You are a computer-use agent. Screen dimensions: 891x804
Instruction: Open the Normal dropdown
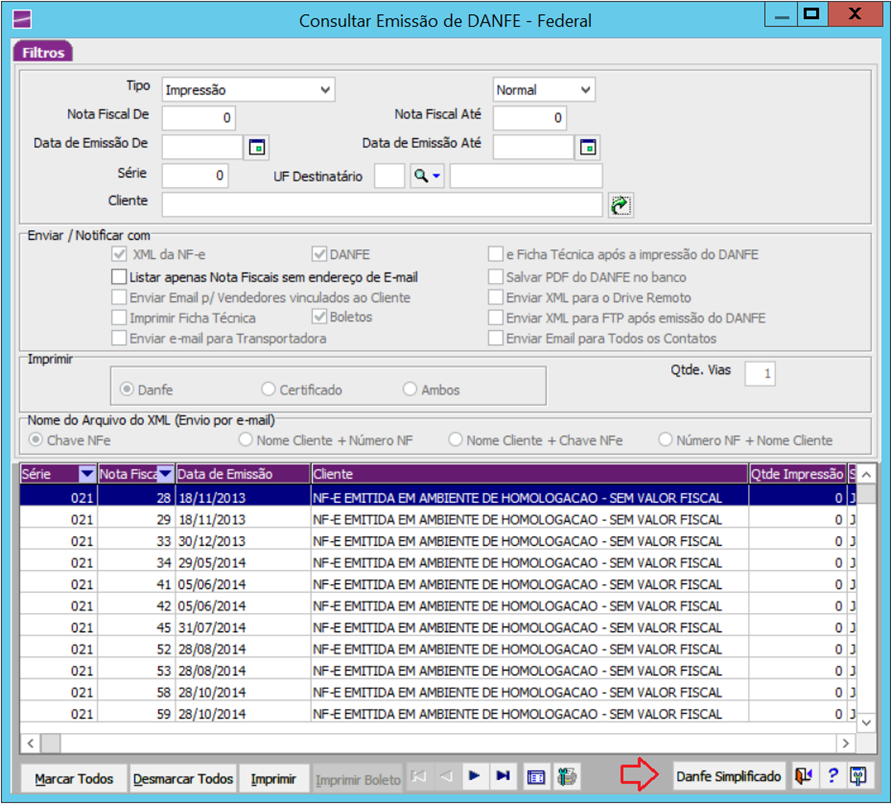pos(544,90)
